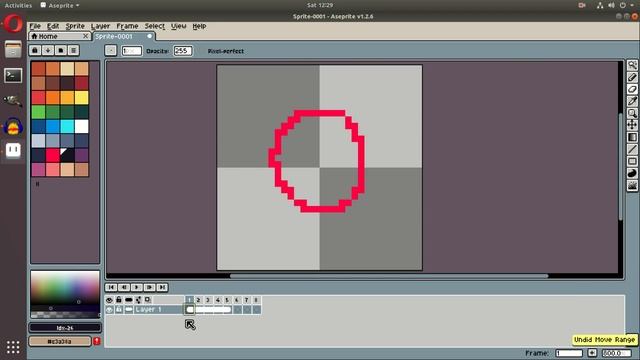Viewport: 640px width, 360px height.
Task: Select the Zoom tool
Action: 632,113
